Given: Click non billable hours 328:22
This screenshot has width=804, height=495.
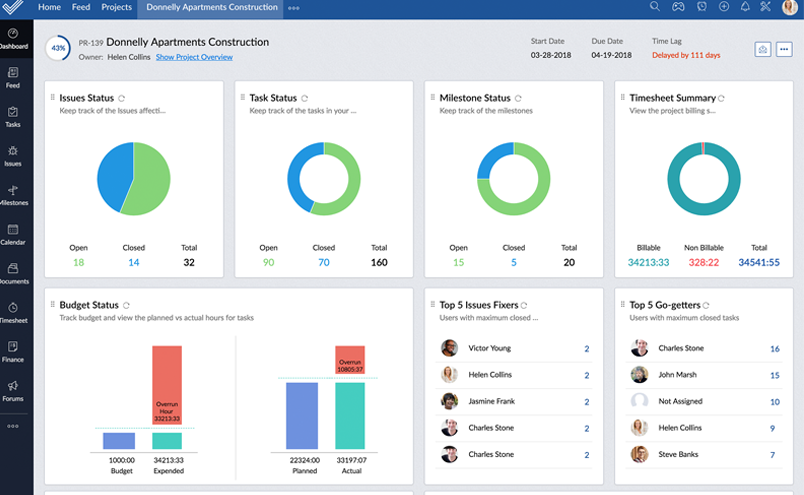Looking at the screenshot, I should click(704, 263).
